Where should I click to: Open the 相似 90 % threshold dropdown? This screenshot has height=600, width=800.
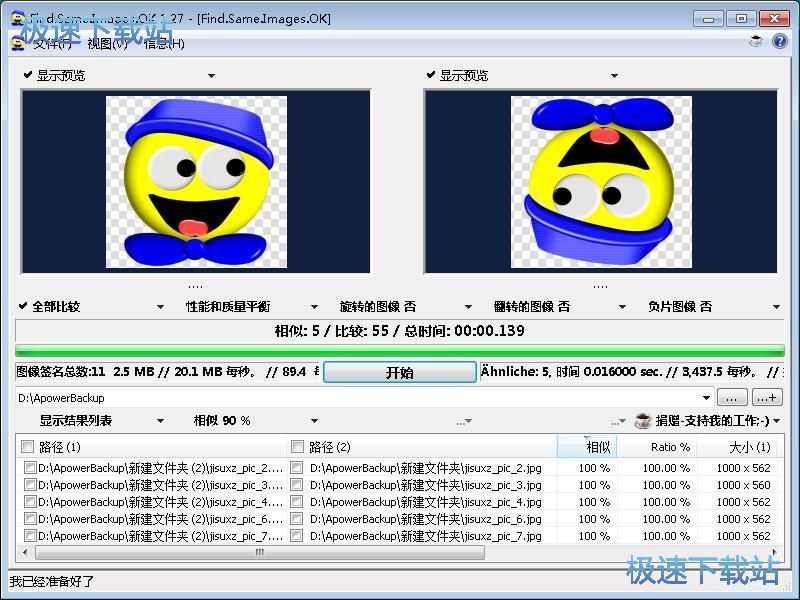[250, 421]
